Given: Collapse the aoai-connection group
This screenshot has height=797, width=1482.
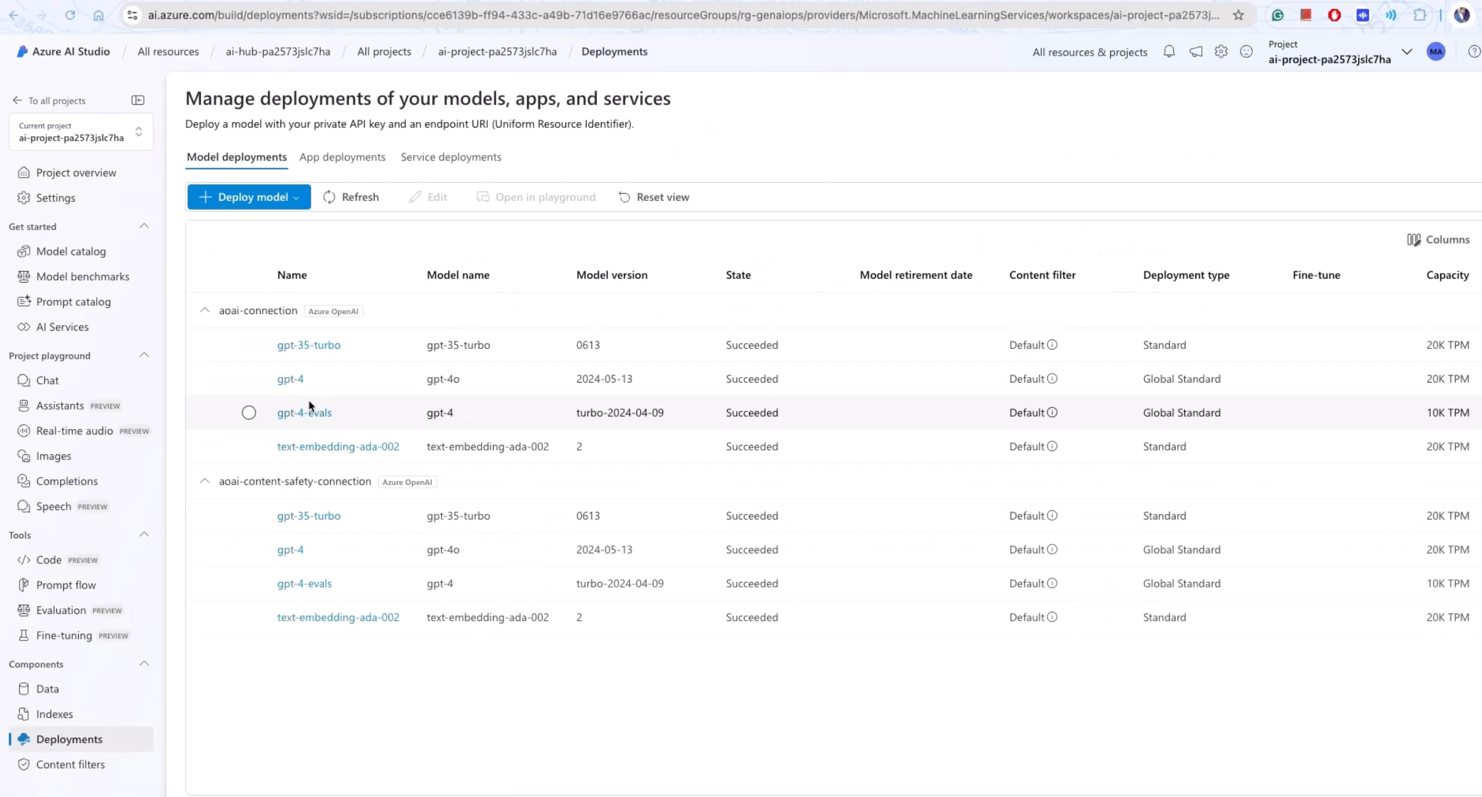Looking at the screenshot, I should pyautogui.click(x=205, y=310).
